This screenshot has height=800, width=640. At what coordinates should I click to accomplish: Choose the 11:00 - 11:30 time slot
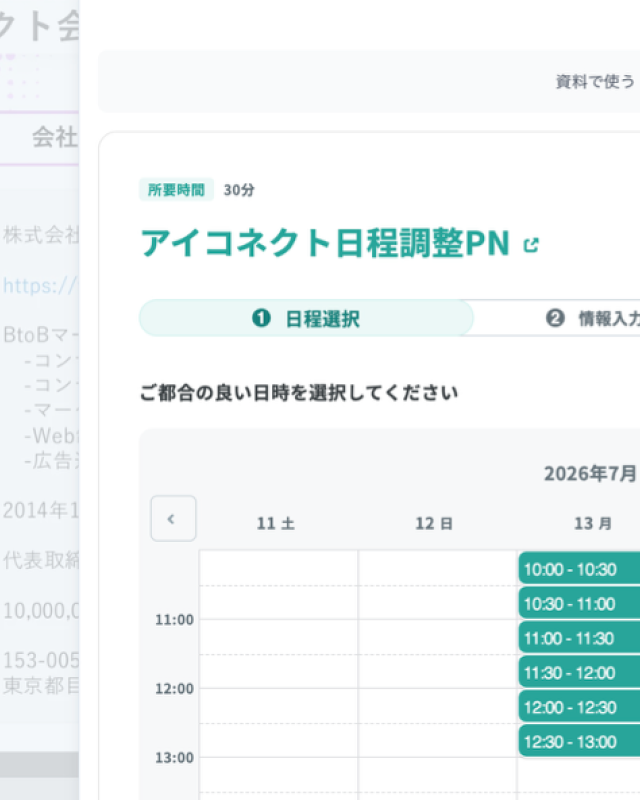tap(579, 638)
